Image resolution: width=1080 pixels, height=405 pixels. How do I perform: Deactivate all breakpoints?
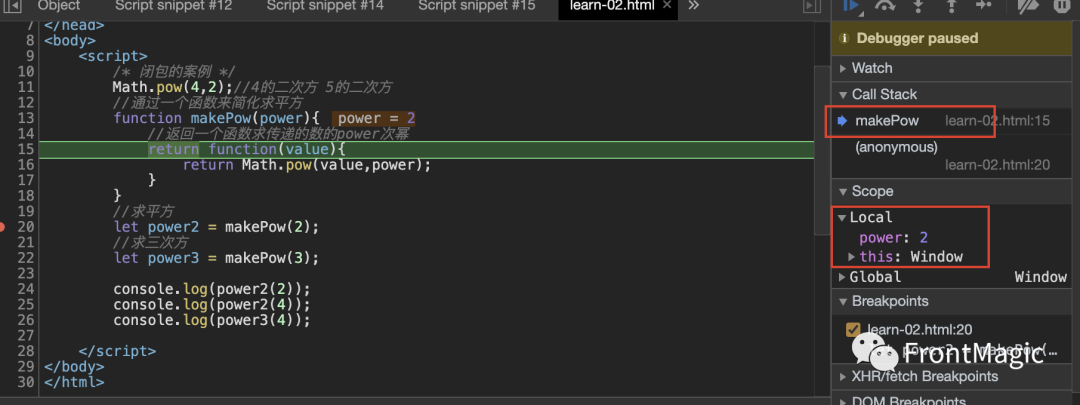pyautogui.click(x=1029, y=6)
